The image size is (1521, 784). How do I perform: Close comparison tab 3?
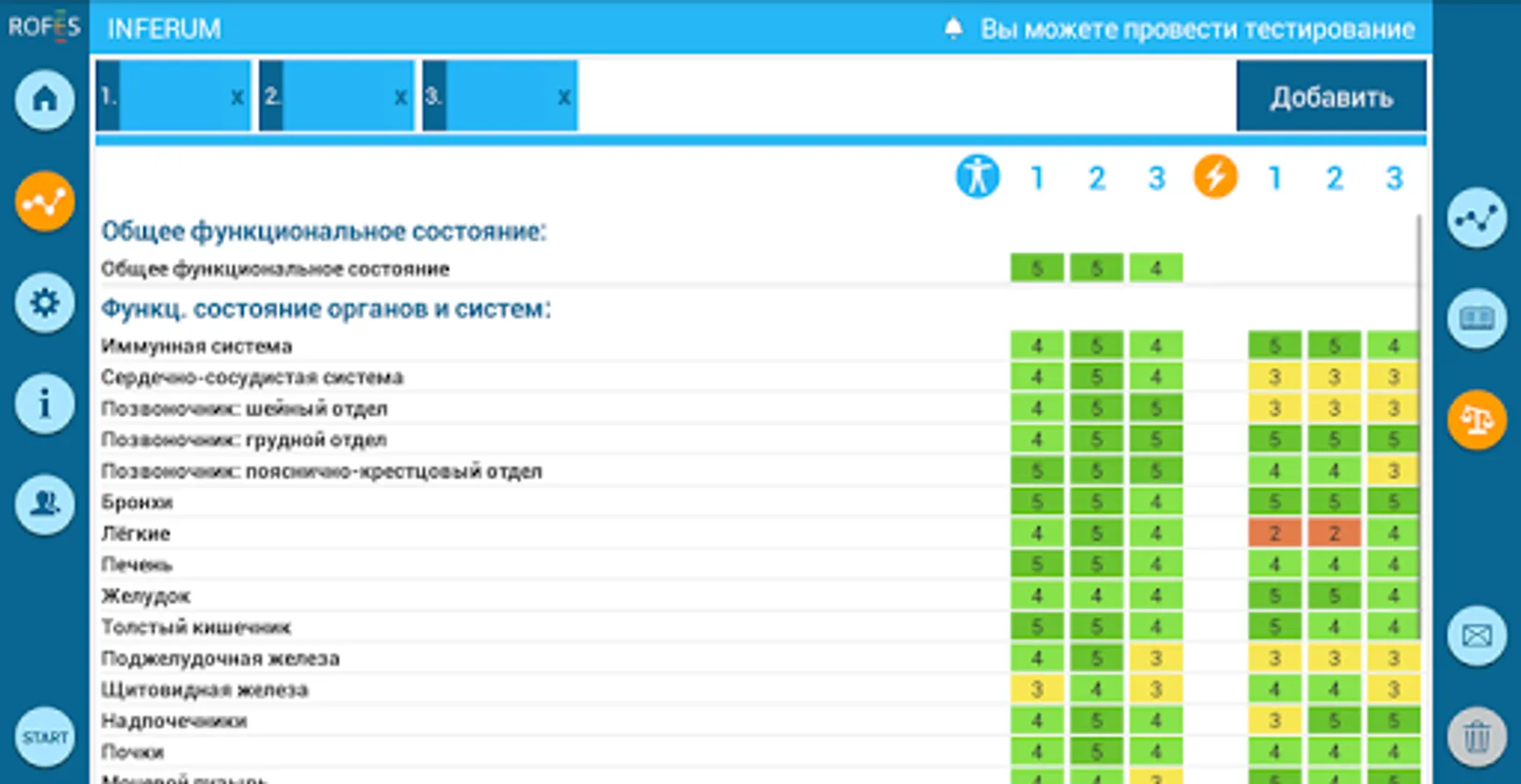(564, 98)
